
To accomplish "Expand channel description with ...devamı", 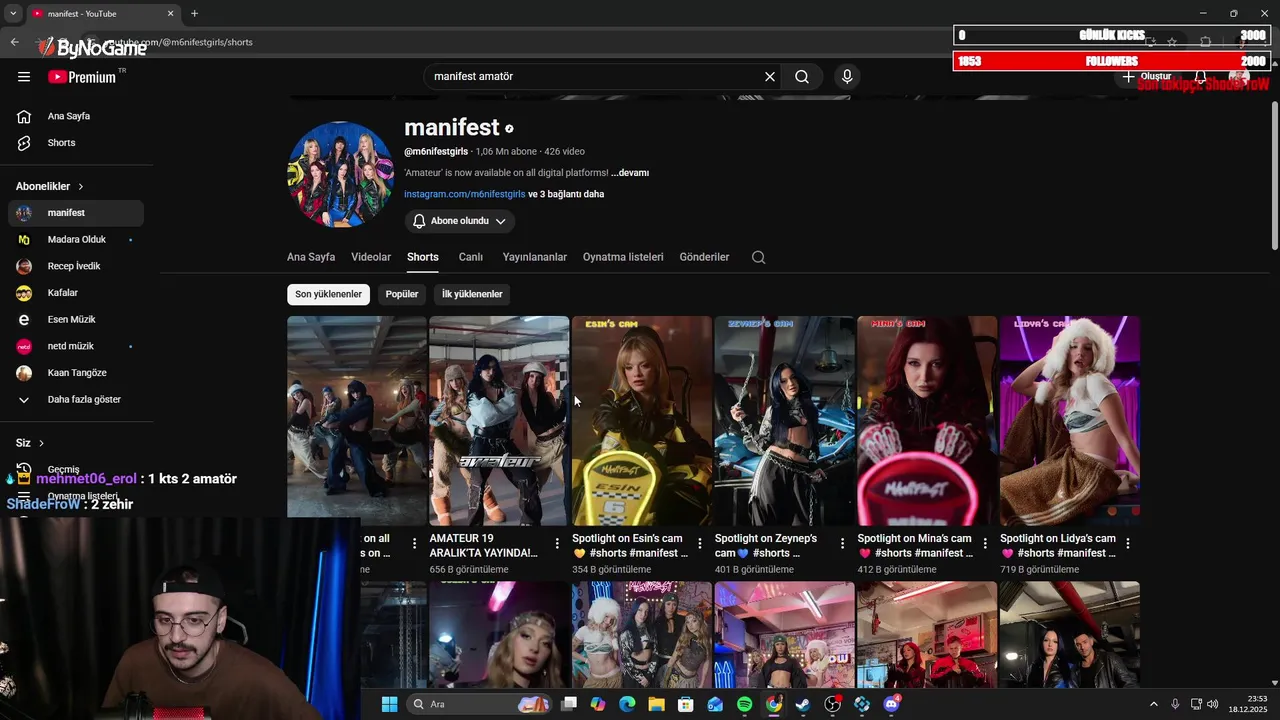I will 630,173.
